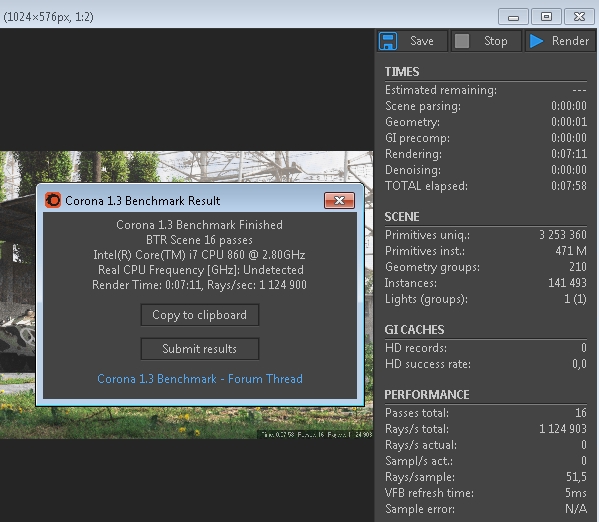
Task: Click the Lights (groups) label
Action: [x=426, y=299]
